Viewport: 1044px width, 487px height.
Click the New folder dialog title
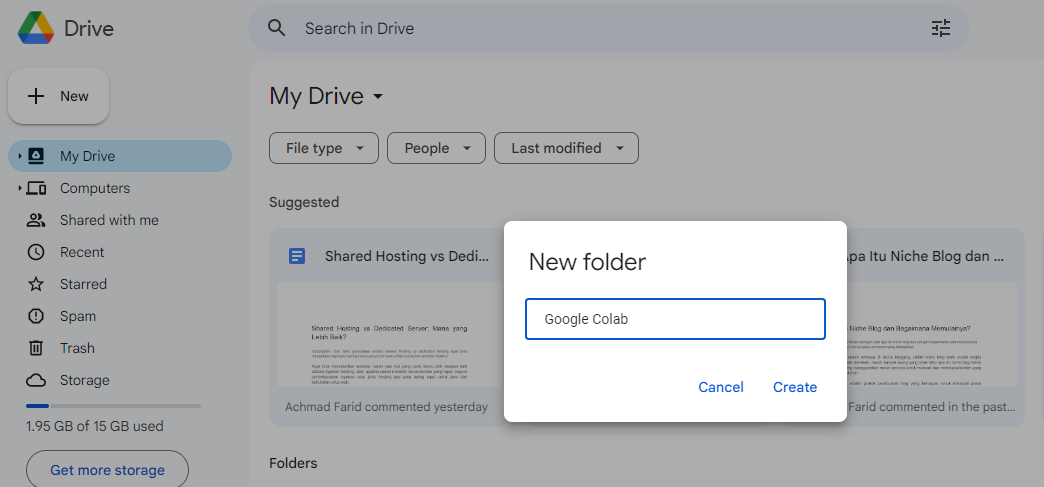click(587, 262)
